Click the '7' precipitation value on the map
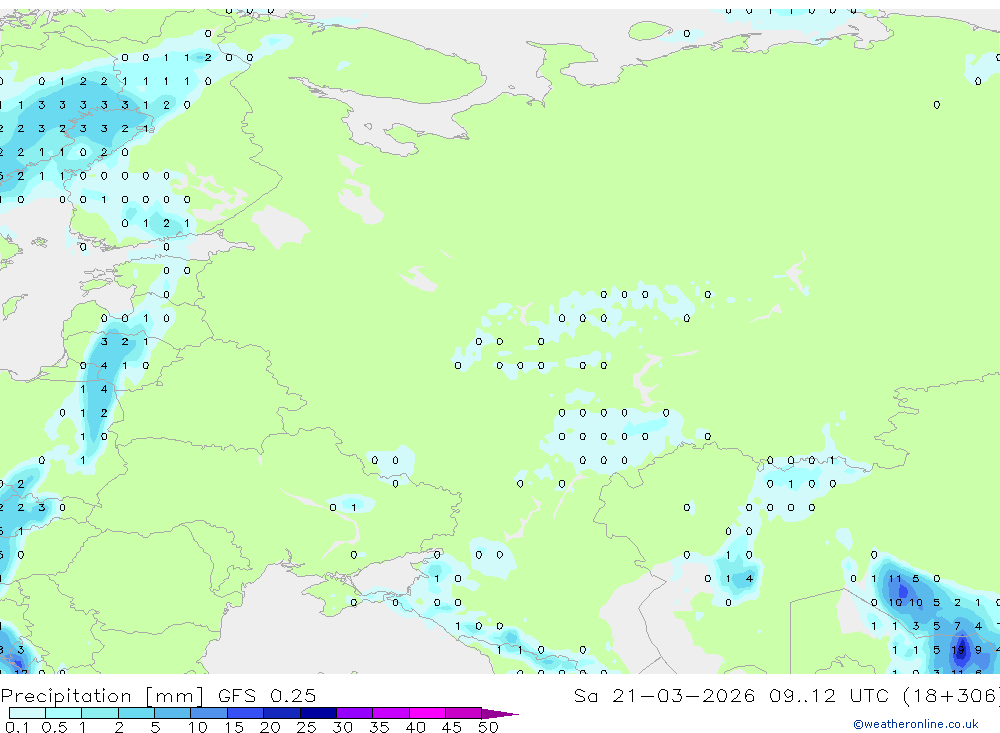 tap(957, 626)
